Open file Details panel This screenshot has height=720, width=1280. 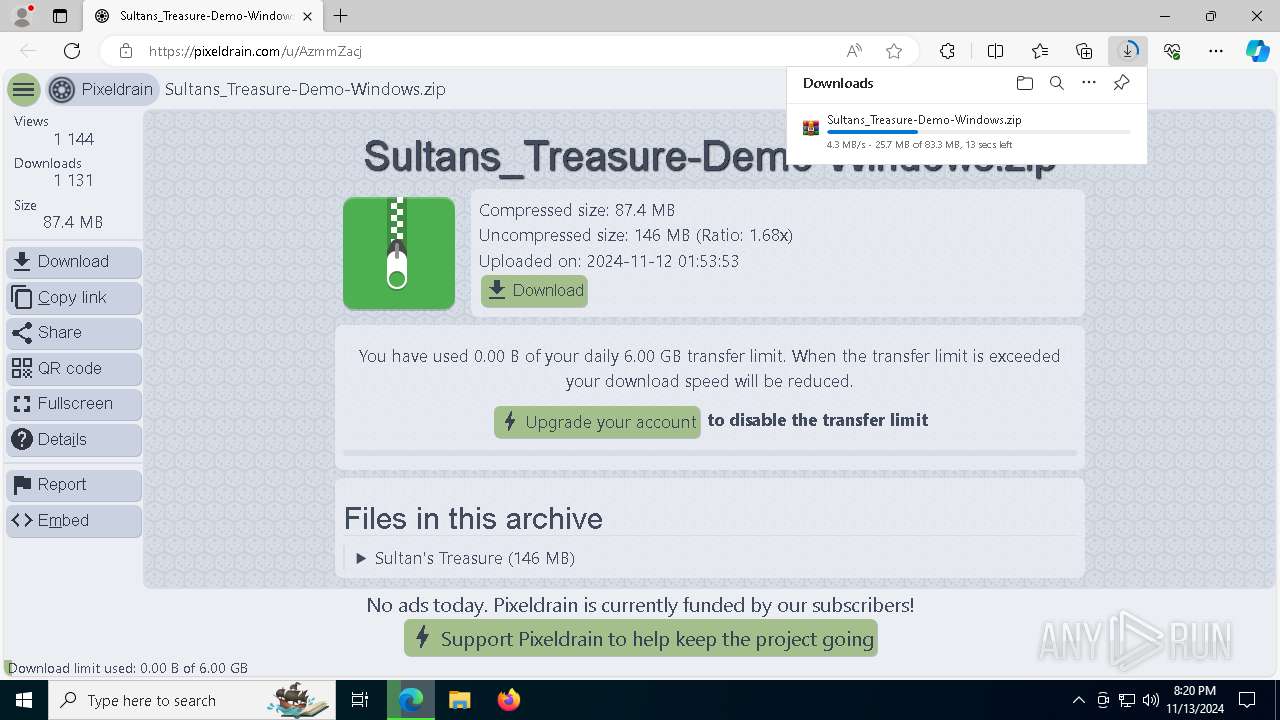click(74, 440)
